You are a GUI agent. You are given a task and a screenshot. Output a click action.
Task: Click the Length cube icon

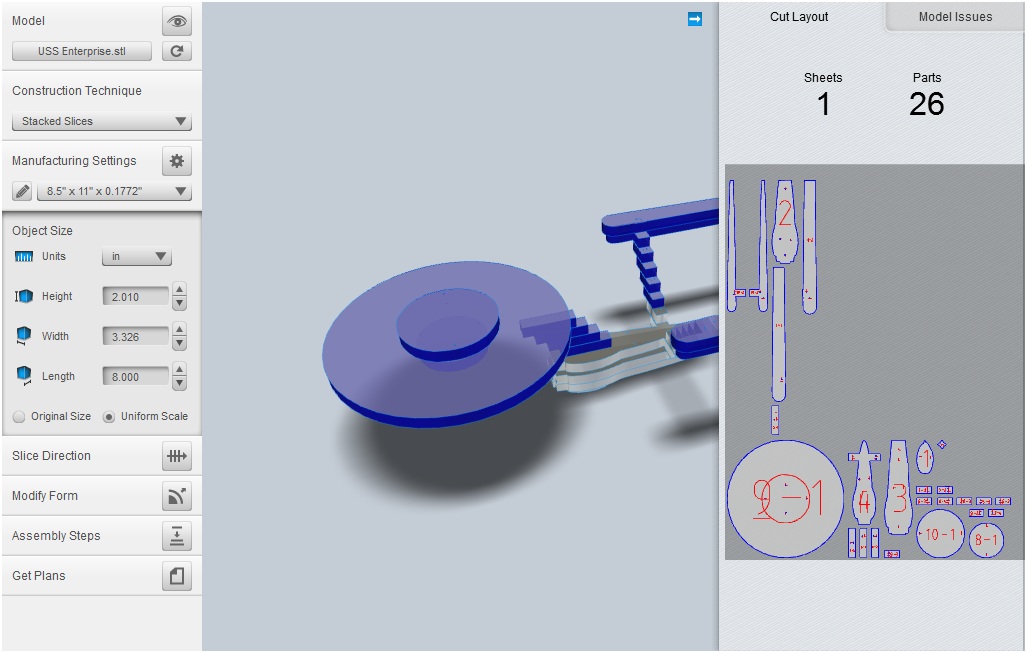[24, 376]
